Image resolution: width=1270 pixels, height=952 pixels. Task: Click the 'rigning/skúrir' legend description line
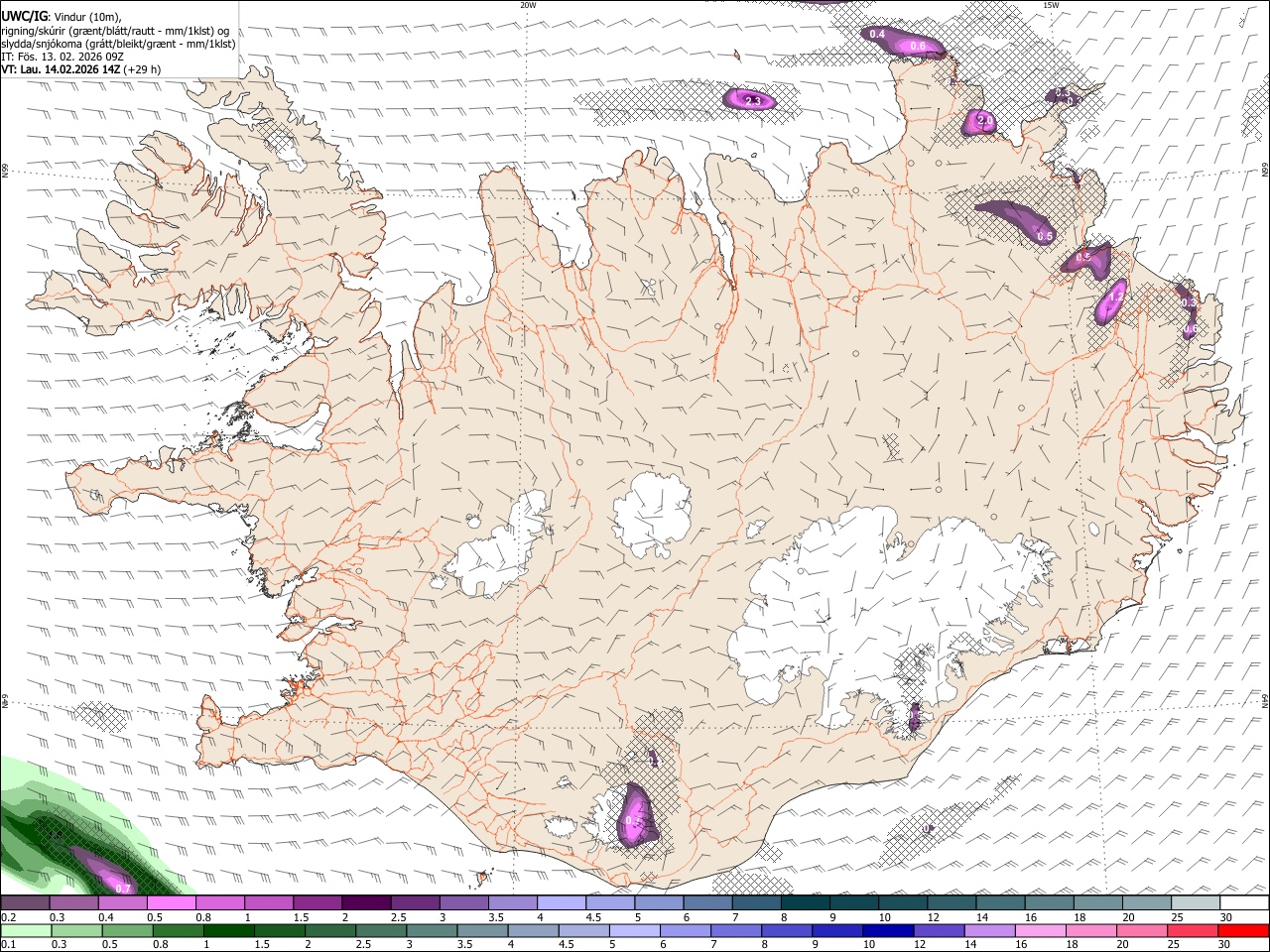pos(115,30)
